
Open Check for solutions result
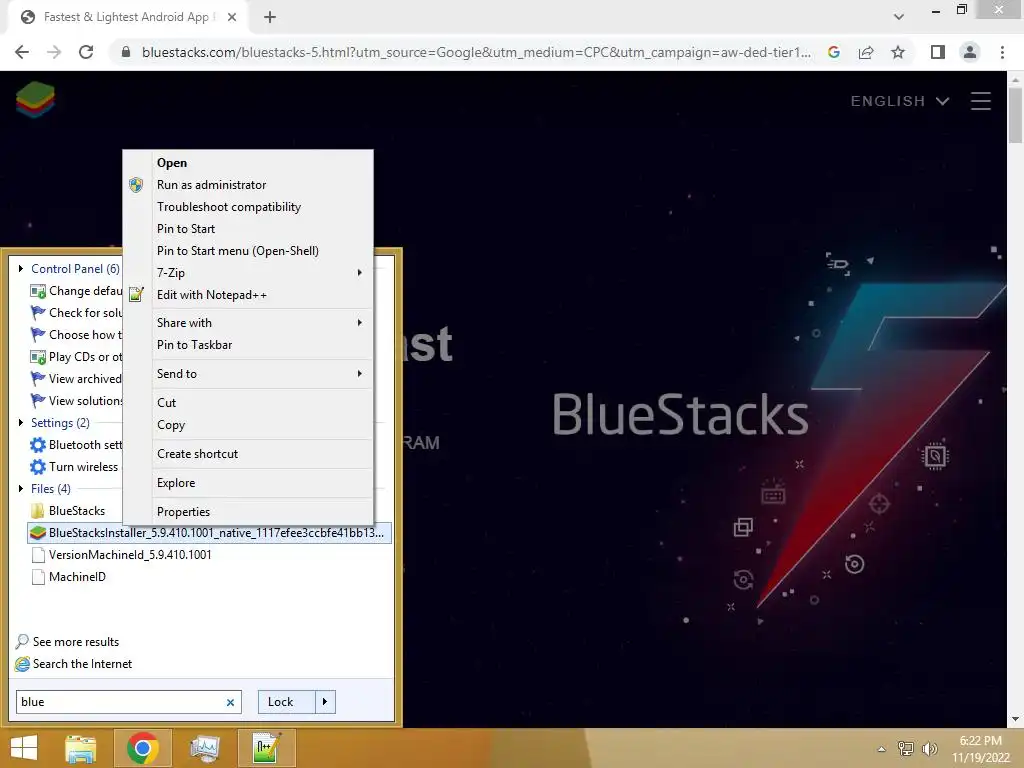coord(76,313)
